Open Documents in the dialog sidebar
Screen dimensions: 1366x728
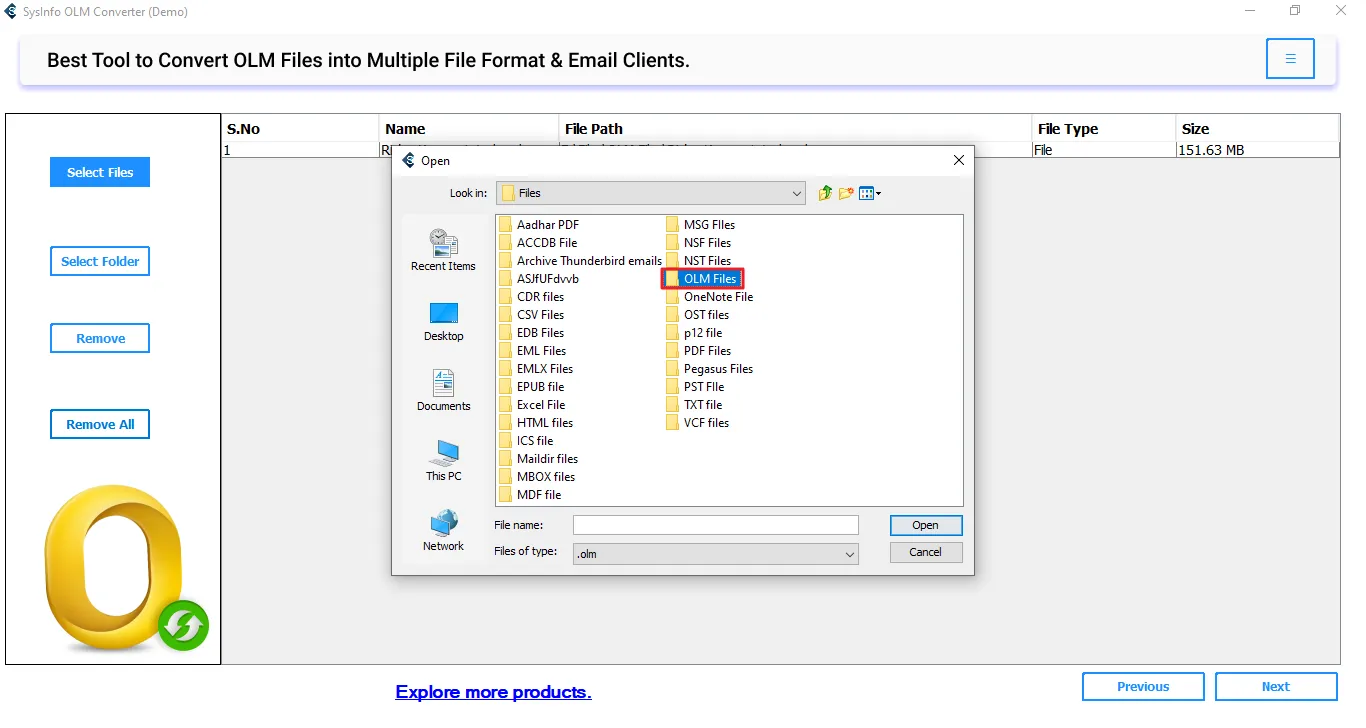(443, 391)
